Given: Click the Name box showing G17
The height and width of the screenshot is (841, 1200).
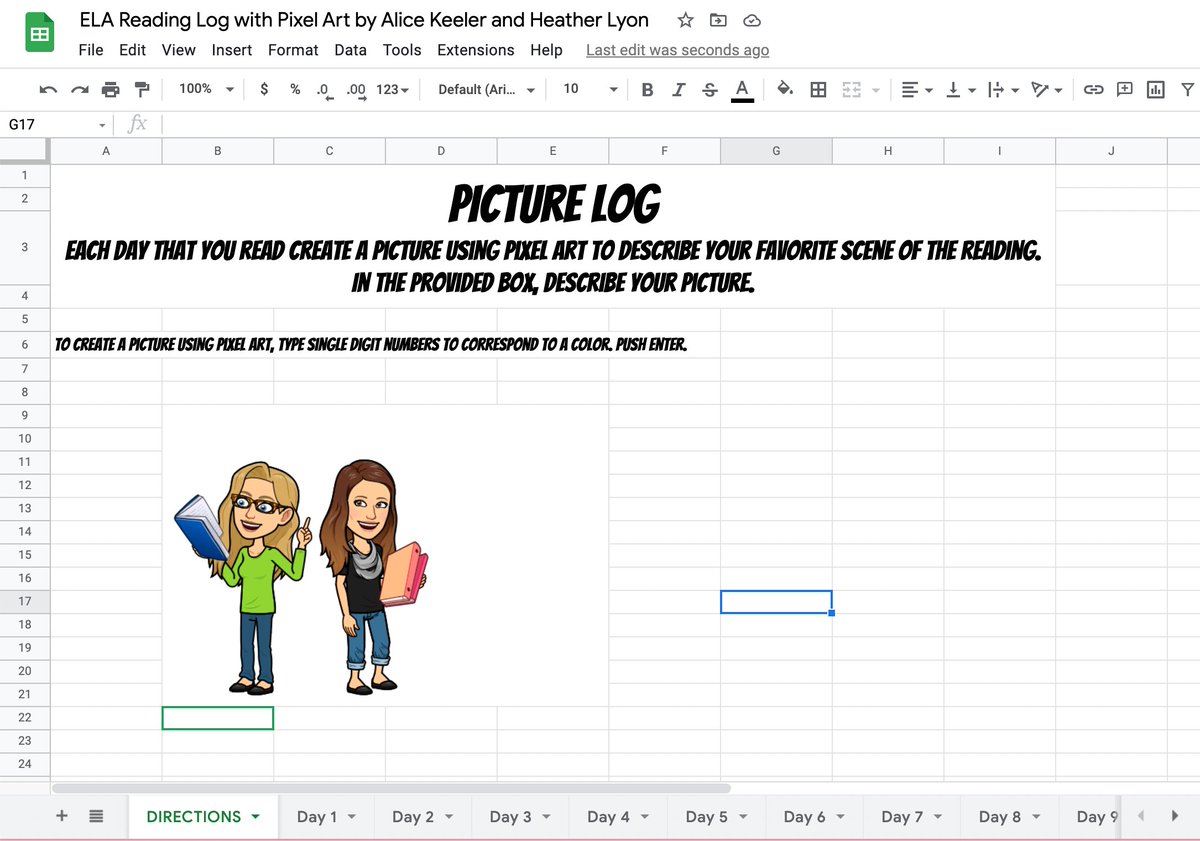Looking at the screenshot, I should click(x=55, y=124).
